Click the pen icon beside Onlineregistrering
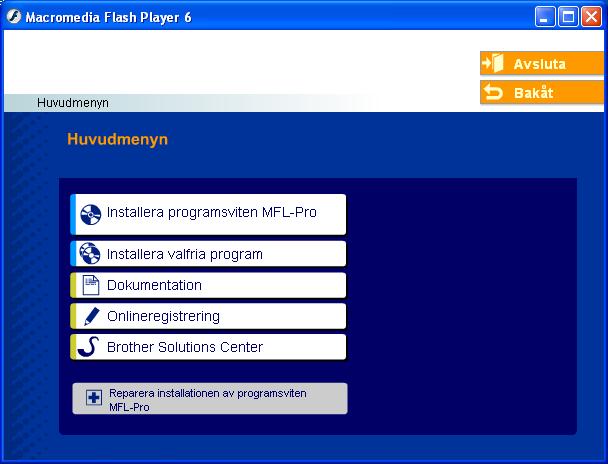The height and width of the screenshot is (464, 608). (92, 316)
